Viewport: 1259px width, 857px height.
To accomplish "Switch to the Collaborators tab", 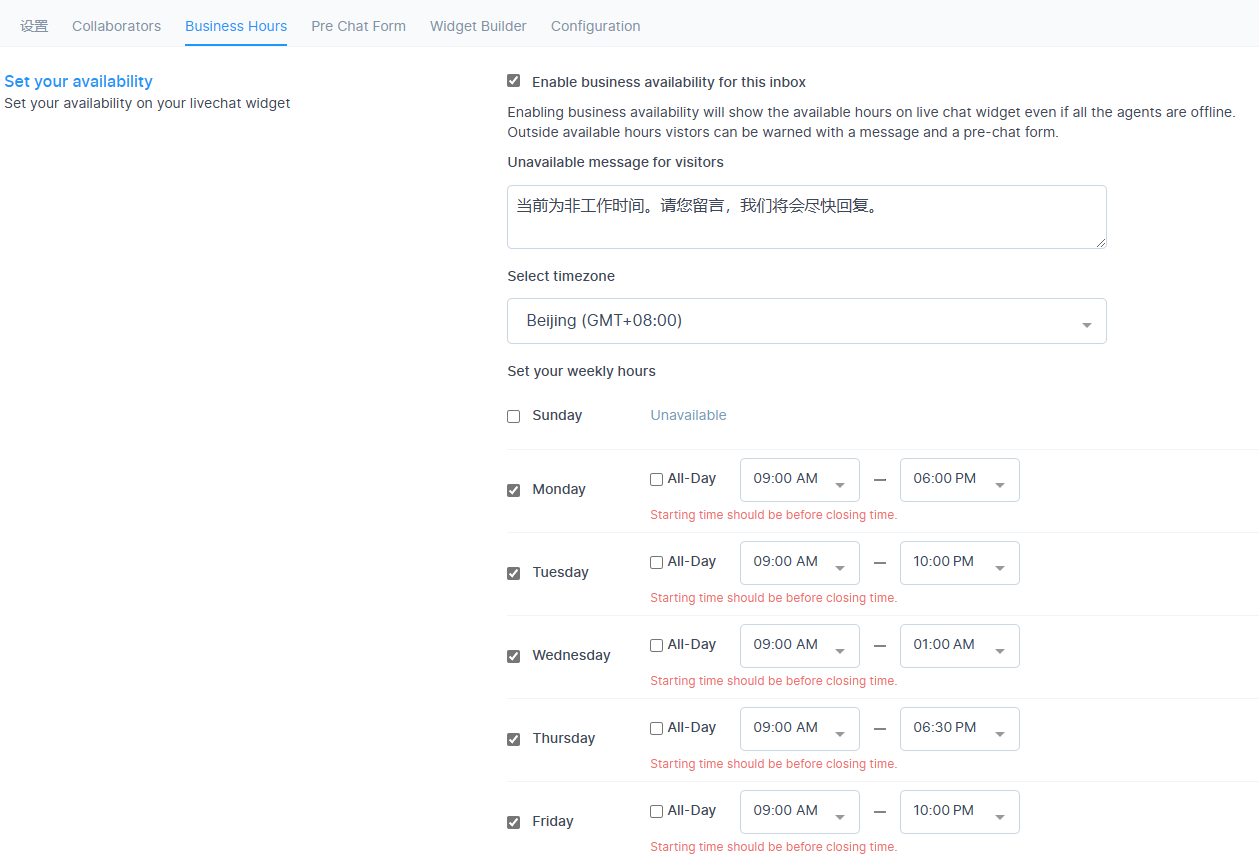I will pos(116,26).
